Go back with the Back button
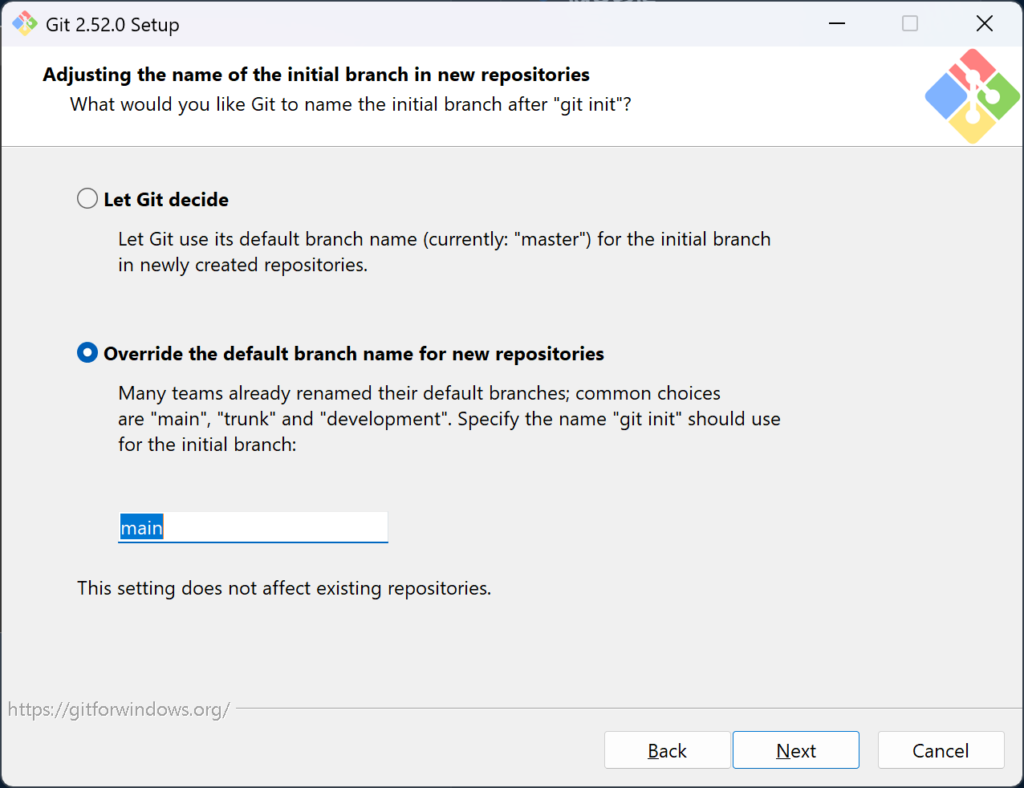 click(x=666, y=750)
